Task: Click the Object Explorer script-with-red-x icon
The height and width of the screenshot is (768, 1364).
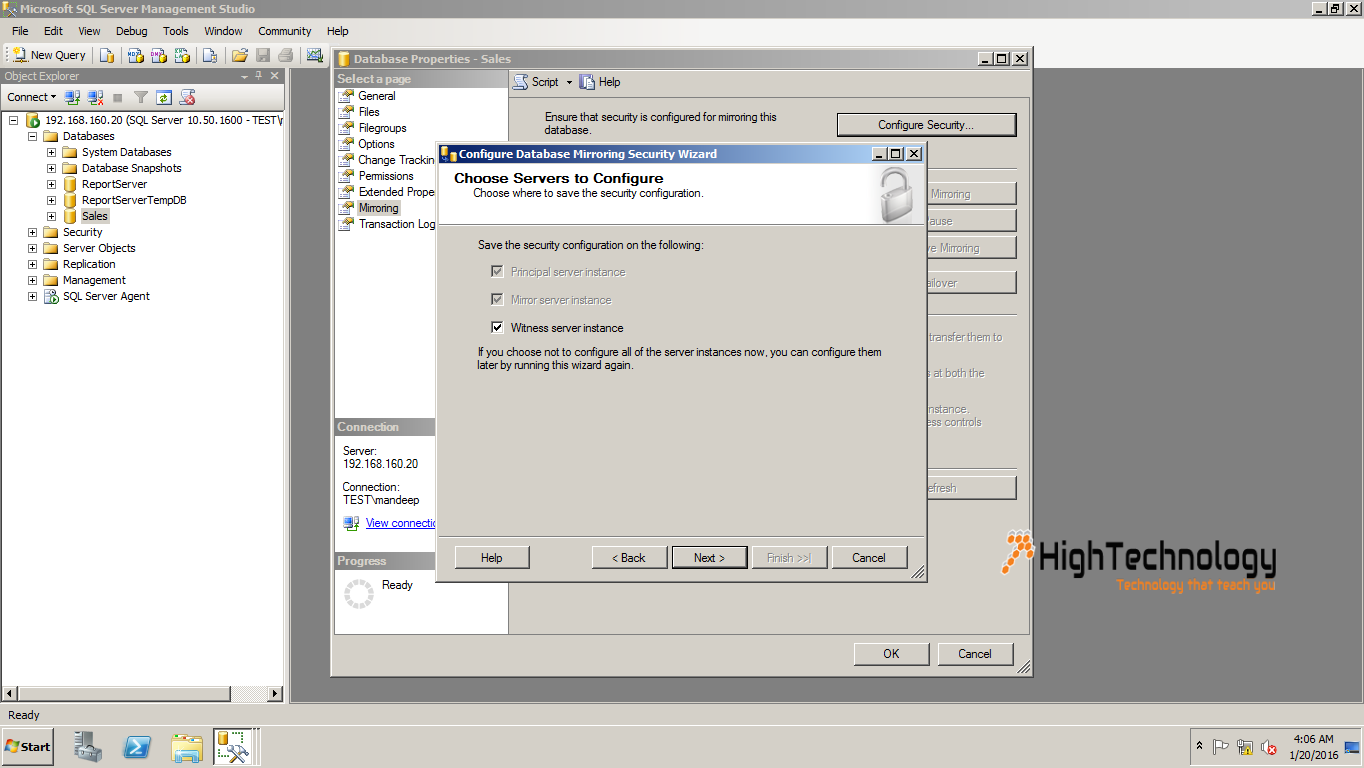Action: 187,97
